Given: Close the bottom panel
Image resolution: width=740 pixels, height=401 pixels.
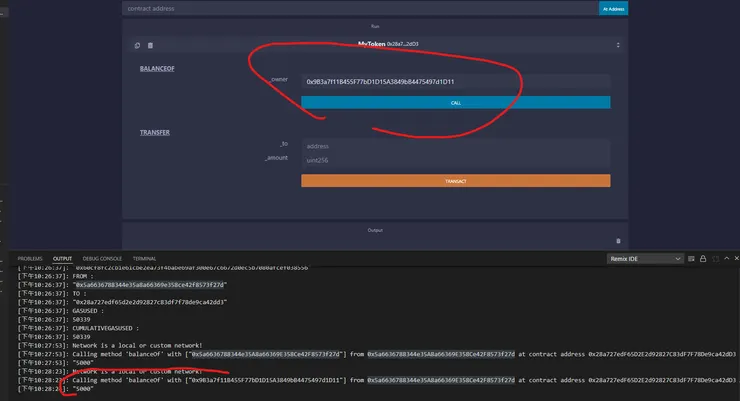Looking at the screenshot, I should tap(736, 258).
